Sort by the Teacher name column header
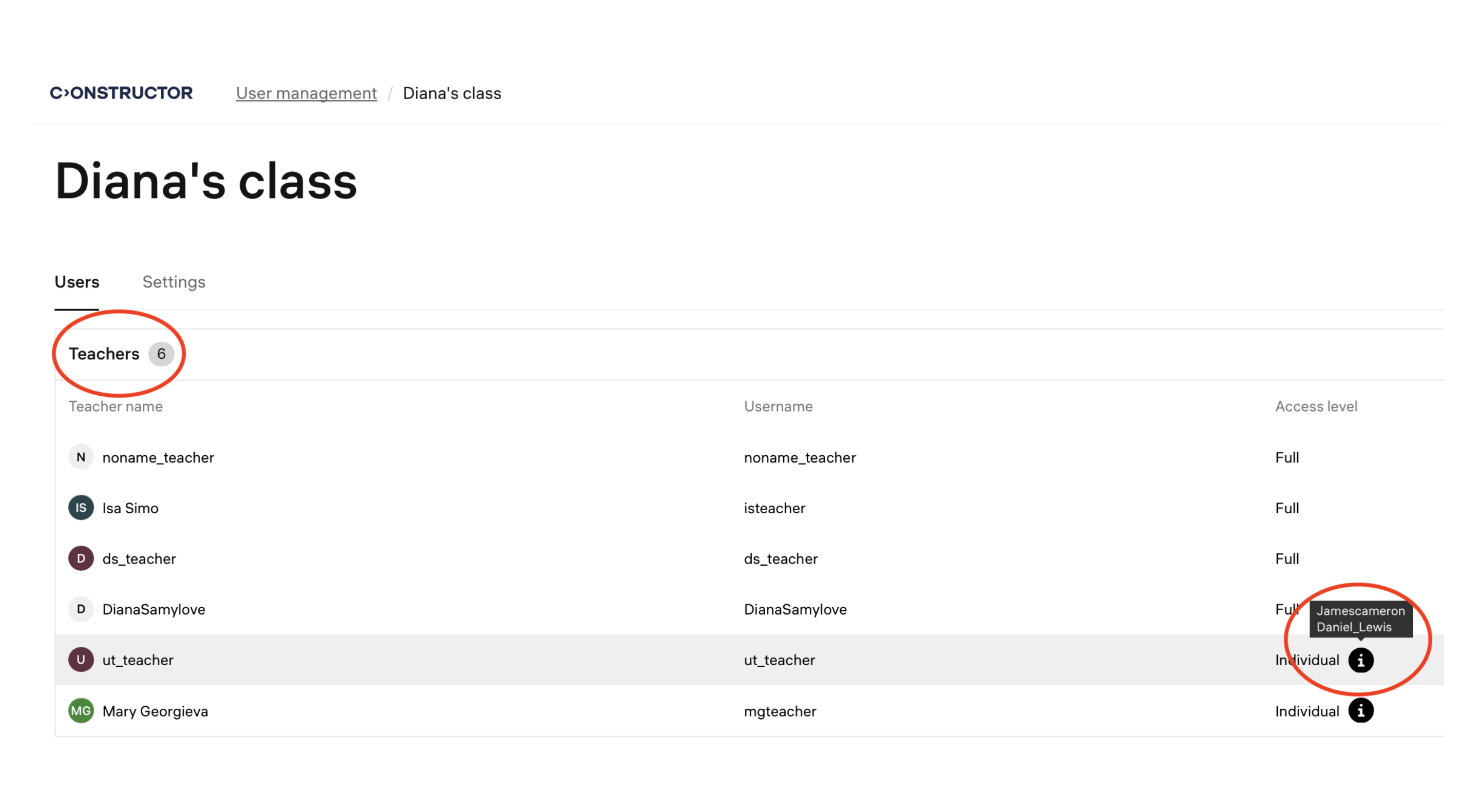 115,407
